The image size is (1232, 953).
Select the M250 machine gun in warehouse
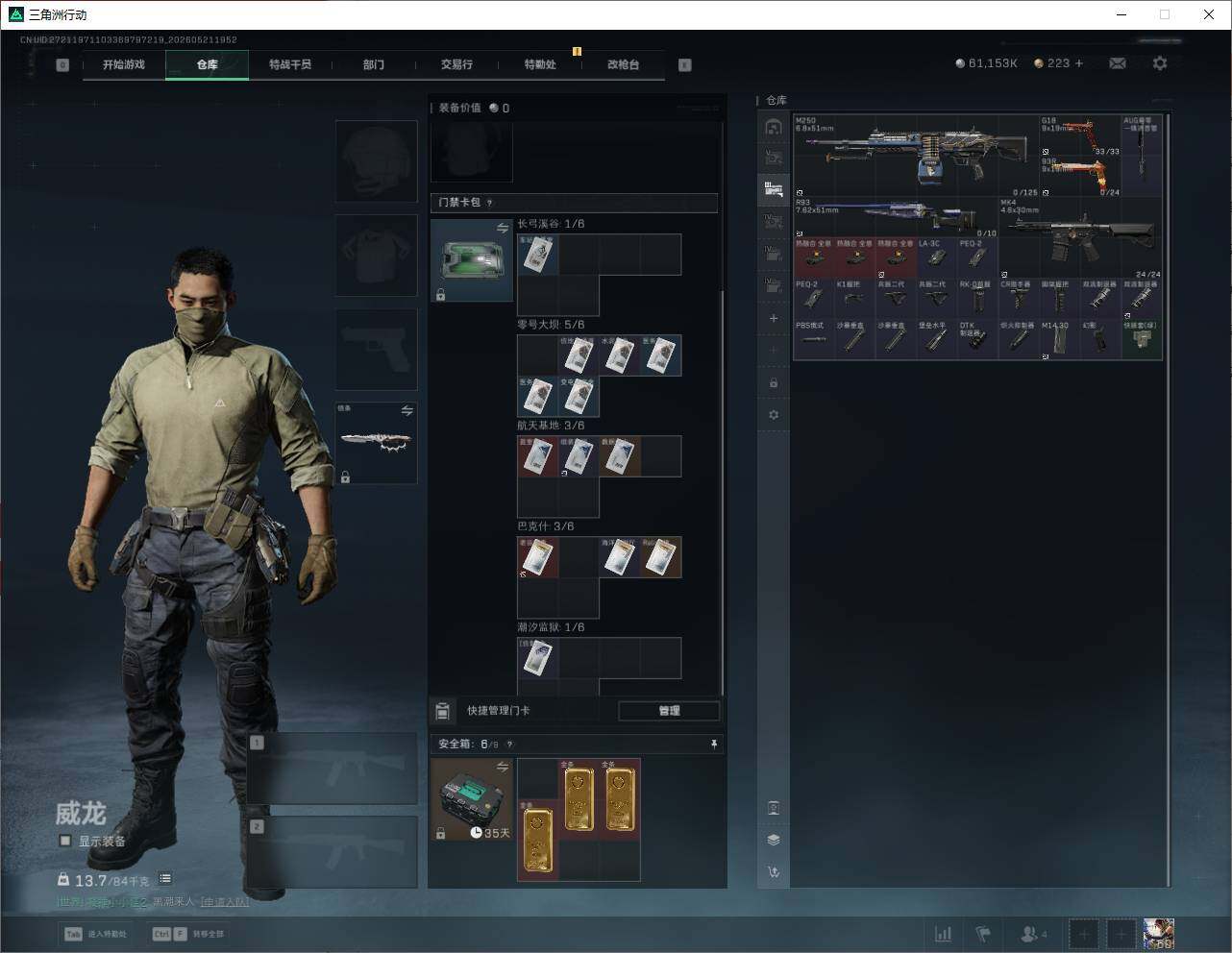click(x=916, y=156)
